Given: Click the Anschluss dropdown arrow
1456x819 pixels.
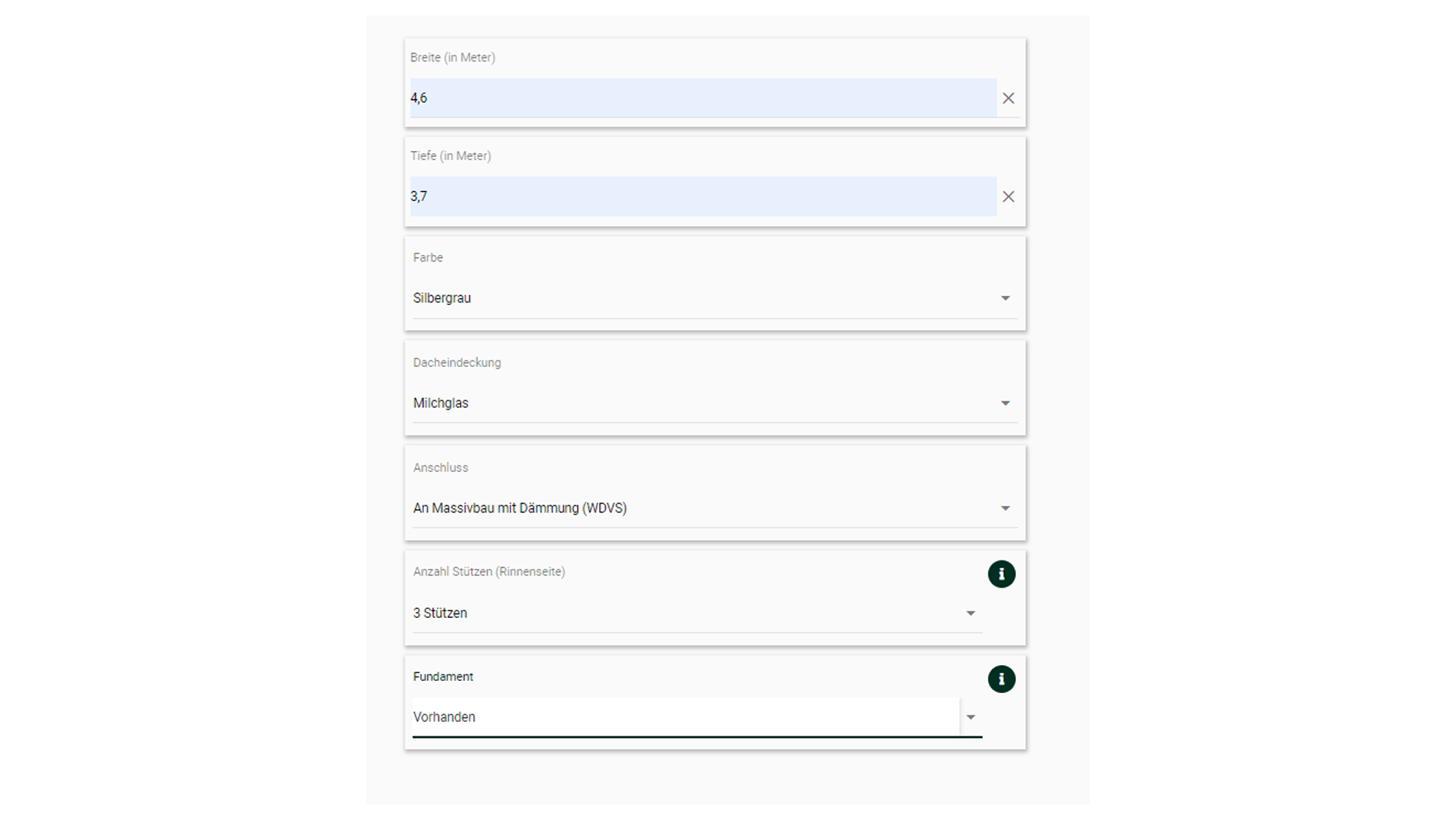Looking at the screenshot, I should click(1005, 508).
